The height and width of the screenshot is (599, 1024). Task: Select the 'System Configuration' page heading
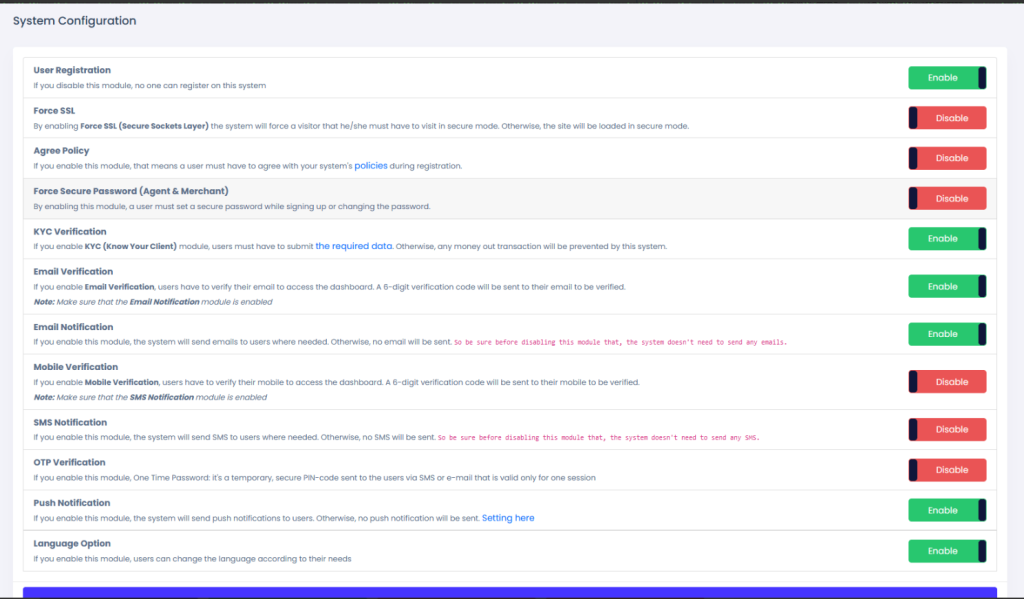74,21
